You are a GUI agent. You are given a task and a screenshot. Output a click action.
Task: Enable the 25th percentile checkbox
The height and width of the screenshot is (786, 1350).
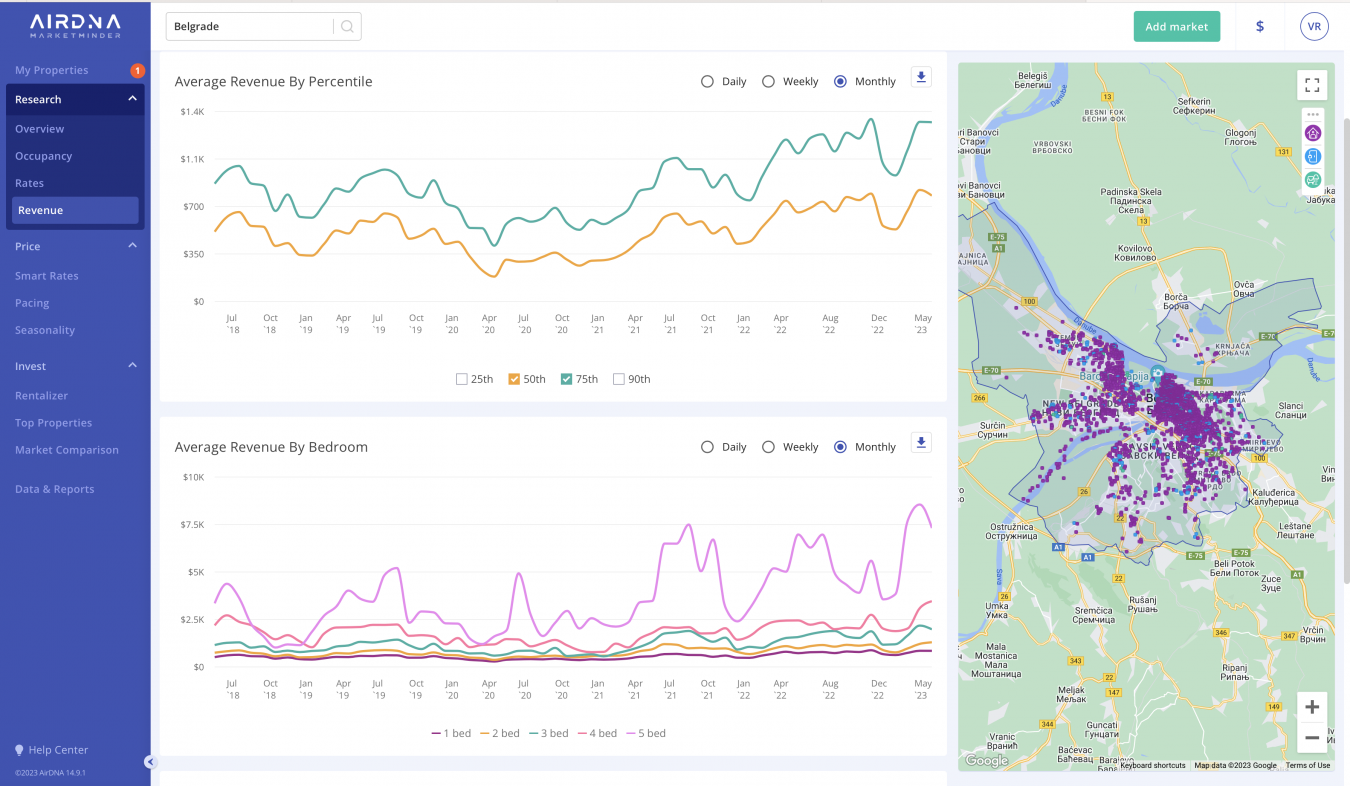click(461, 379)
